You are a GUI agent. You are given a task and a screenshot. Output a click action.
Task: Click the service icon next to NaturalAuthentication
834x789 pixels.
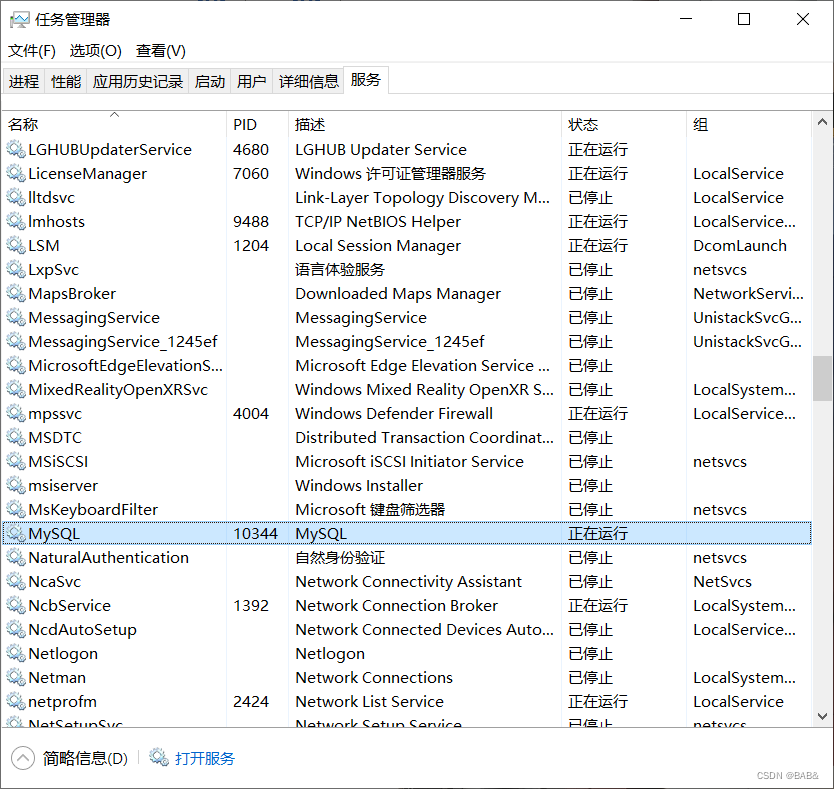pyautogui.click(x=16, y=558)
